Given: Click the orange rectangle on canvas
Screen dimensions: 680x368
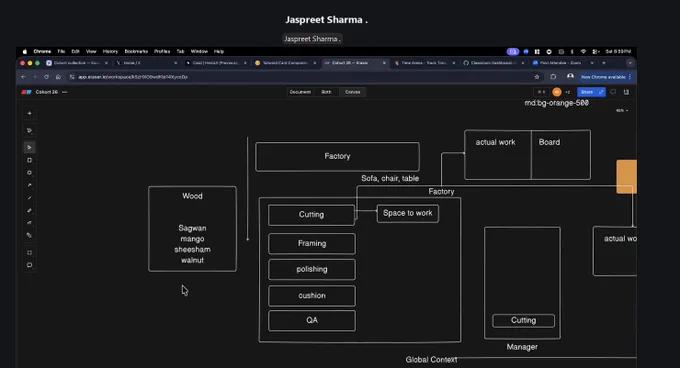Looking at the screenshot, I should point(627,176).
